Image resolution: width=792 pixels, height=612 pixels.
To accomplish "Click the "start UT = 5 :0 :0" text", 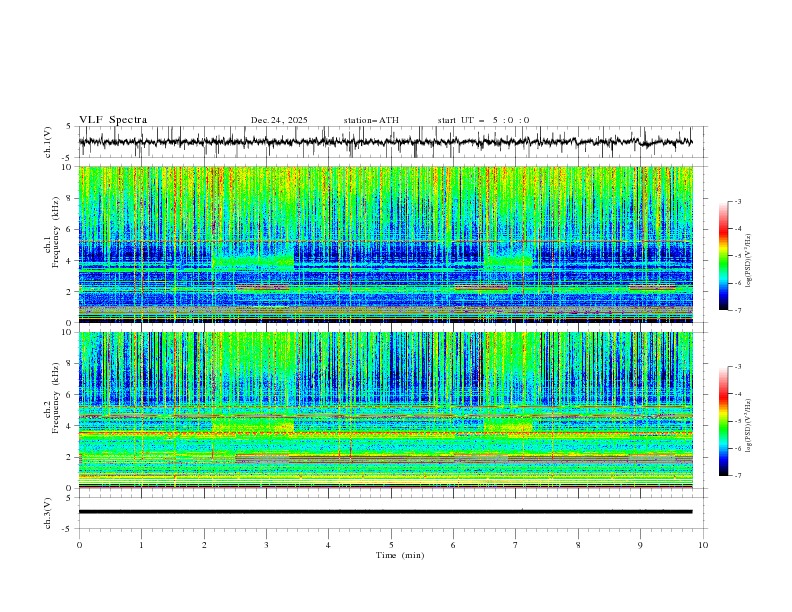I will coord(483,120).
